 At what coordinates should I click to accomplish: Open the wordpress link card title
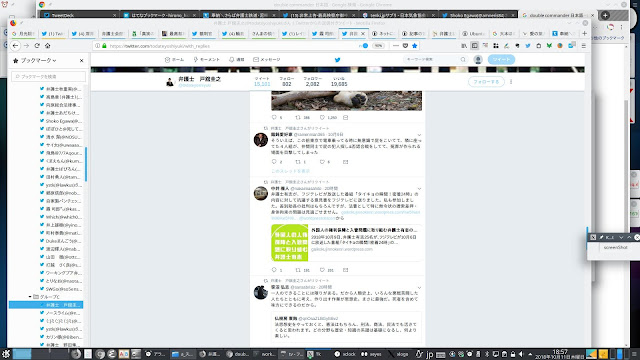pyautogui.click(x=364, y=230)
